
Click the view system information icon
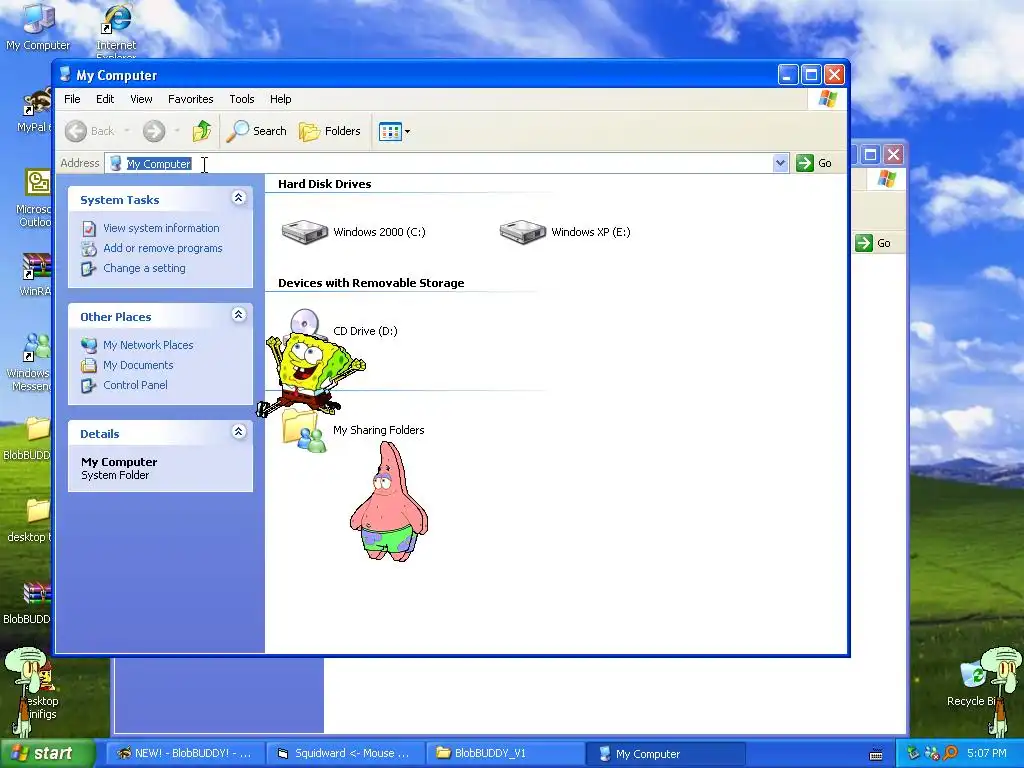point(89,229)
